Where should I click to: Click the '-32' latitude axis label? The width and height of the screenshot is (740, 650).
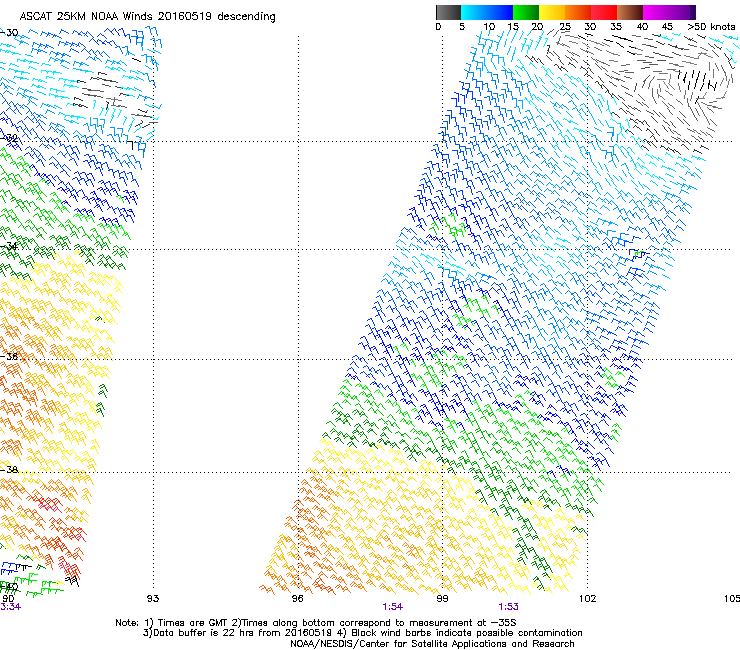(x=9, y=138)
